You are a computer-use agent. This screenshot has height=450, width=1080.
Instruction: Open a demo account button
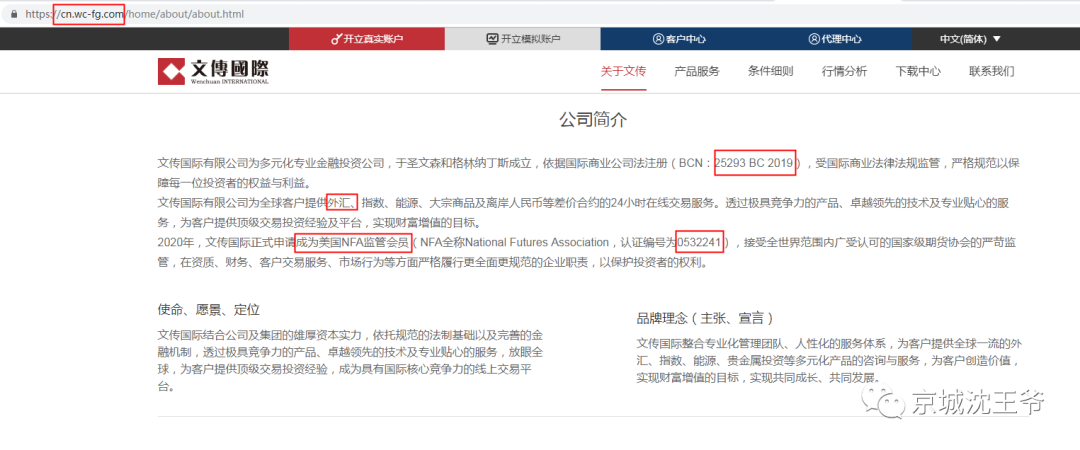(x=523, y=39)
